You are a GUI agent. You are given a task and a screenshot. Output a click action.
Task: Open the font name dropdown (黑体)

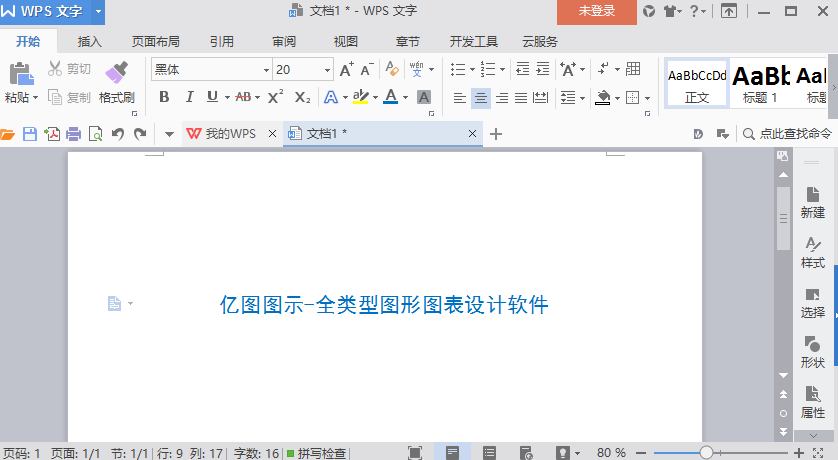[x=266, y=70]
